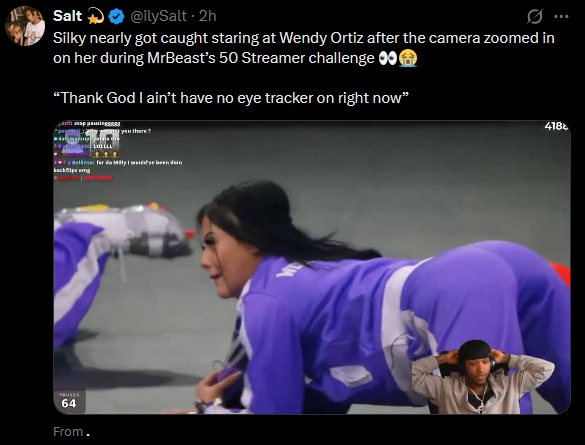Click the shooting star emoji beside Salt

96,16
